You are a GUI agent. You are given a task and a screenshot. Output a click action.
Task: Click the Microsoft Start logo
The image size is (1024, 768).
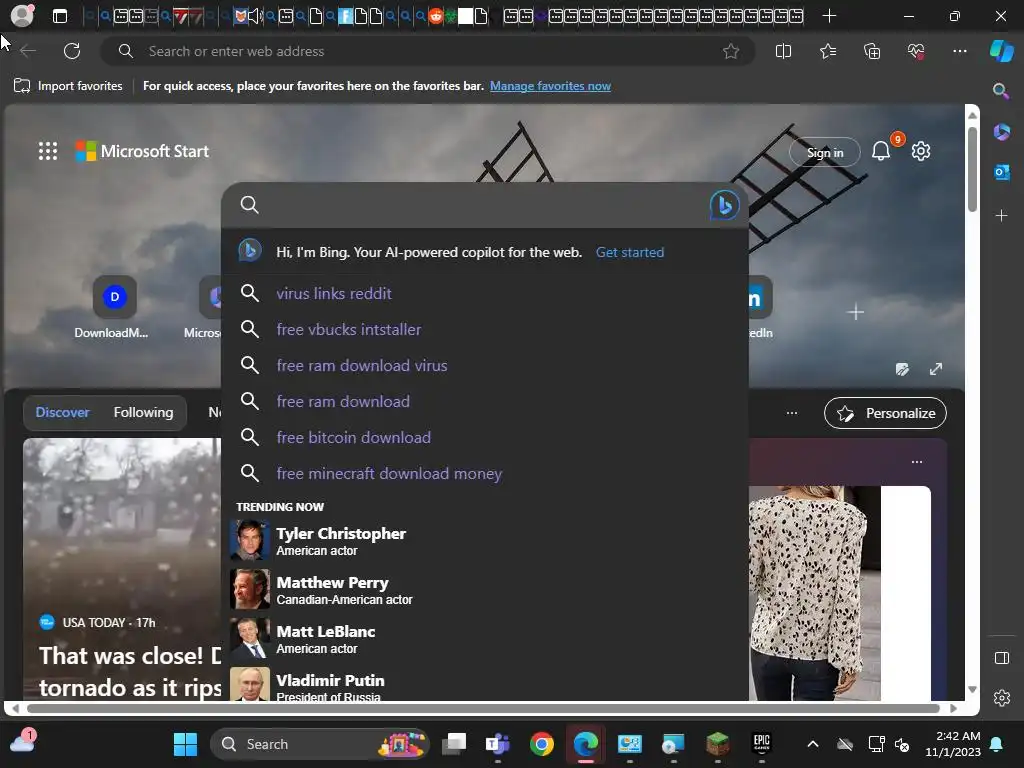click(x=142, y=151)
